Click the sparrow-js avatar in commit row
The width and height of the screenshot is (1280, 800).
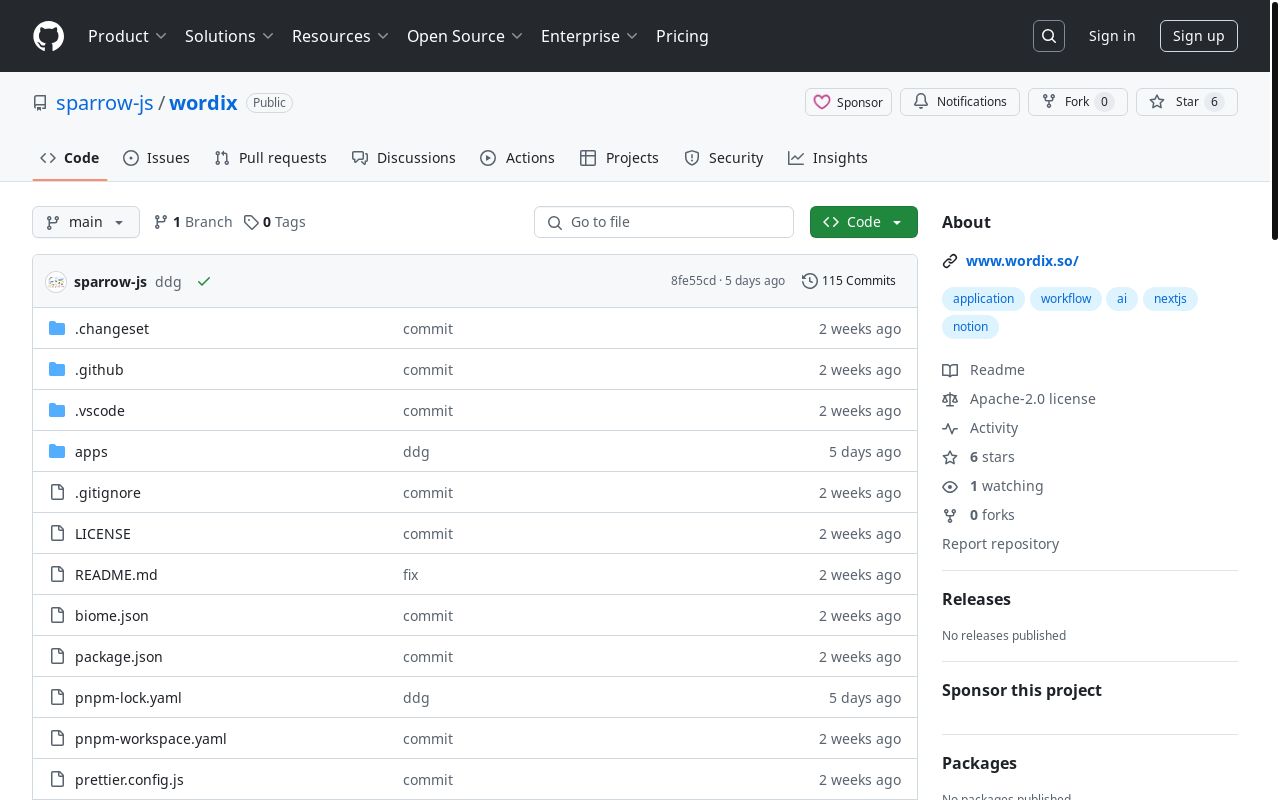pos(56,282)
